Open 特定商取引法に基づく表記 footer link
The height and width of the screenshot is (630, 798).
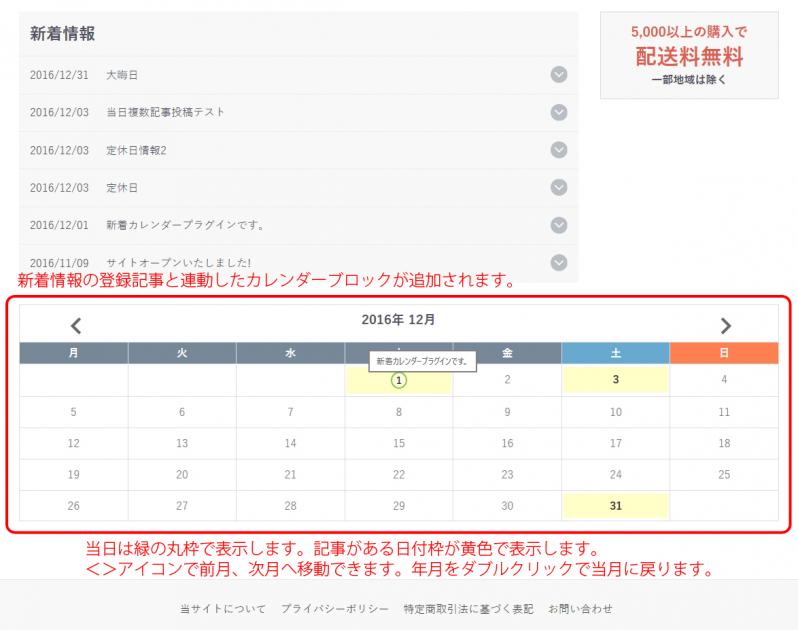(x=468, y=609)
